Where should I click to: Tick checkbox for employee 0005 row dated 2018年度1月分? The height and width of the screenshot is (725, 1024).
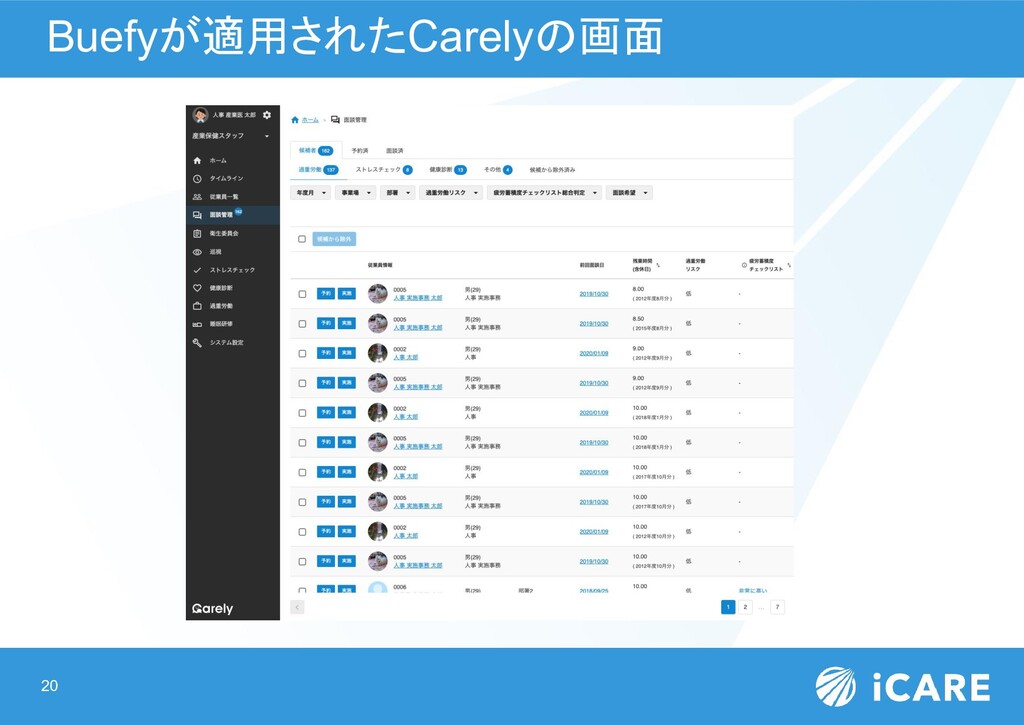pos(302,443)
